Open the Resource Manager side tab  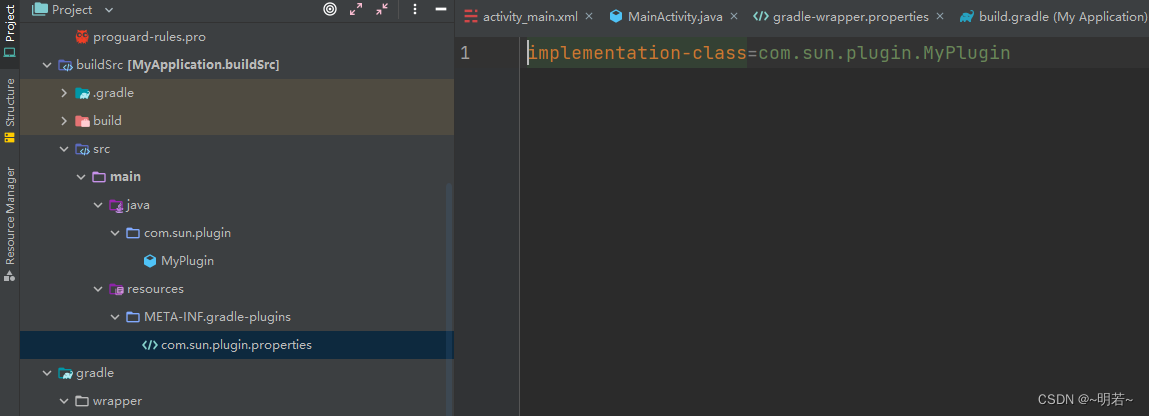point(10,223)
